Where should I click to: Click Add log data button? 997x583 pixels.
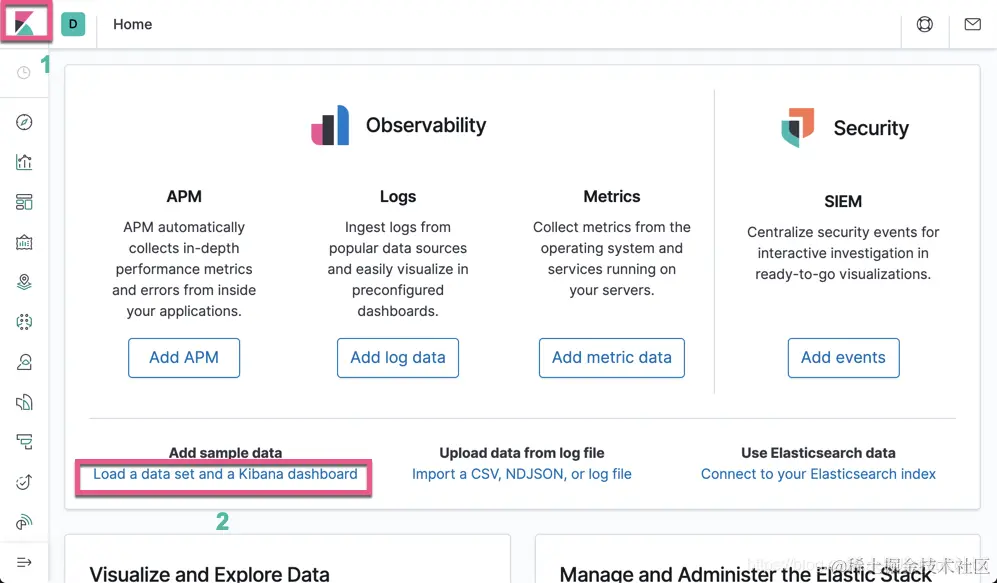[x=398, y=358]
